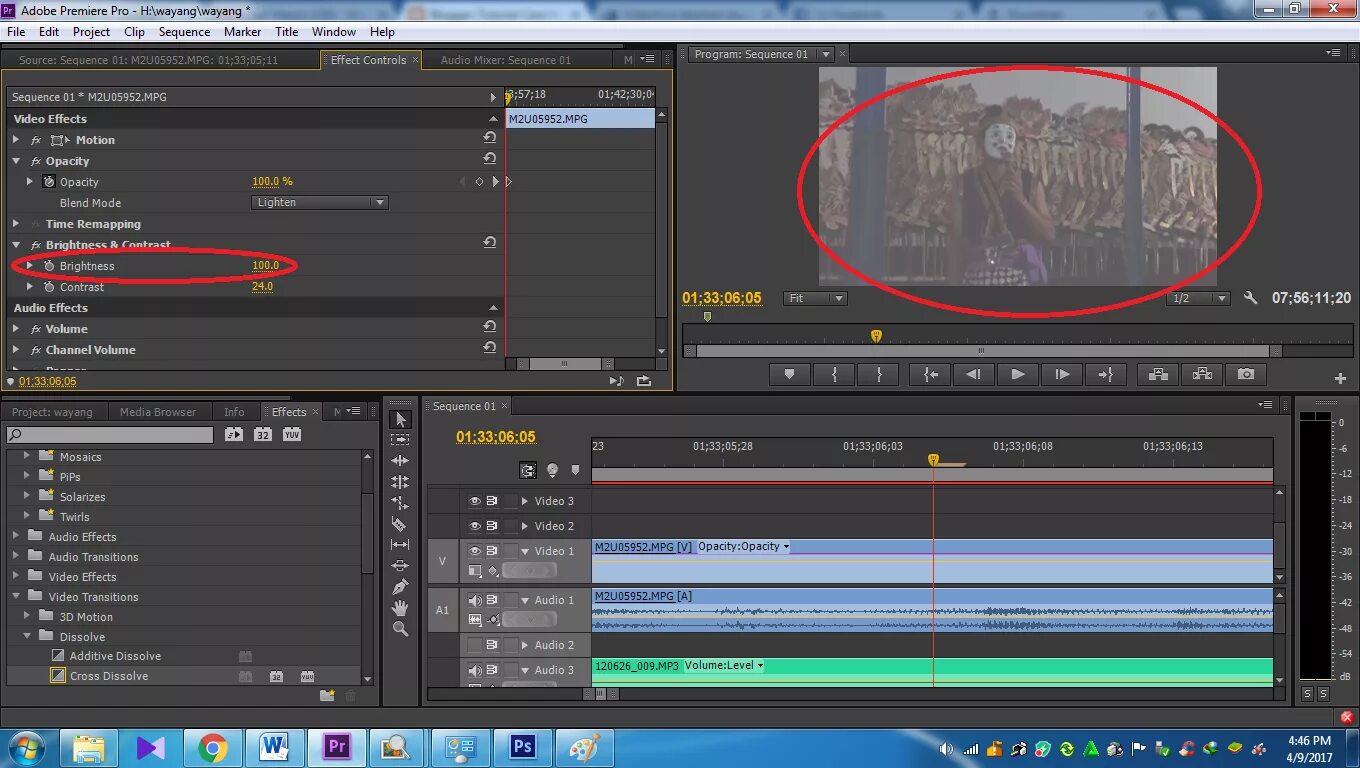Click the Lift button
The height and width of the screenshot is (768, 1360).
point(1158,374)
